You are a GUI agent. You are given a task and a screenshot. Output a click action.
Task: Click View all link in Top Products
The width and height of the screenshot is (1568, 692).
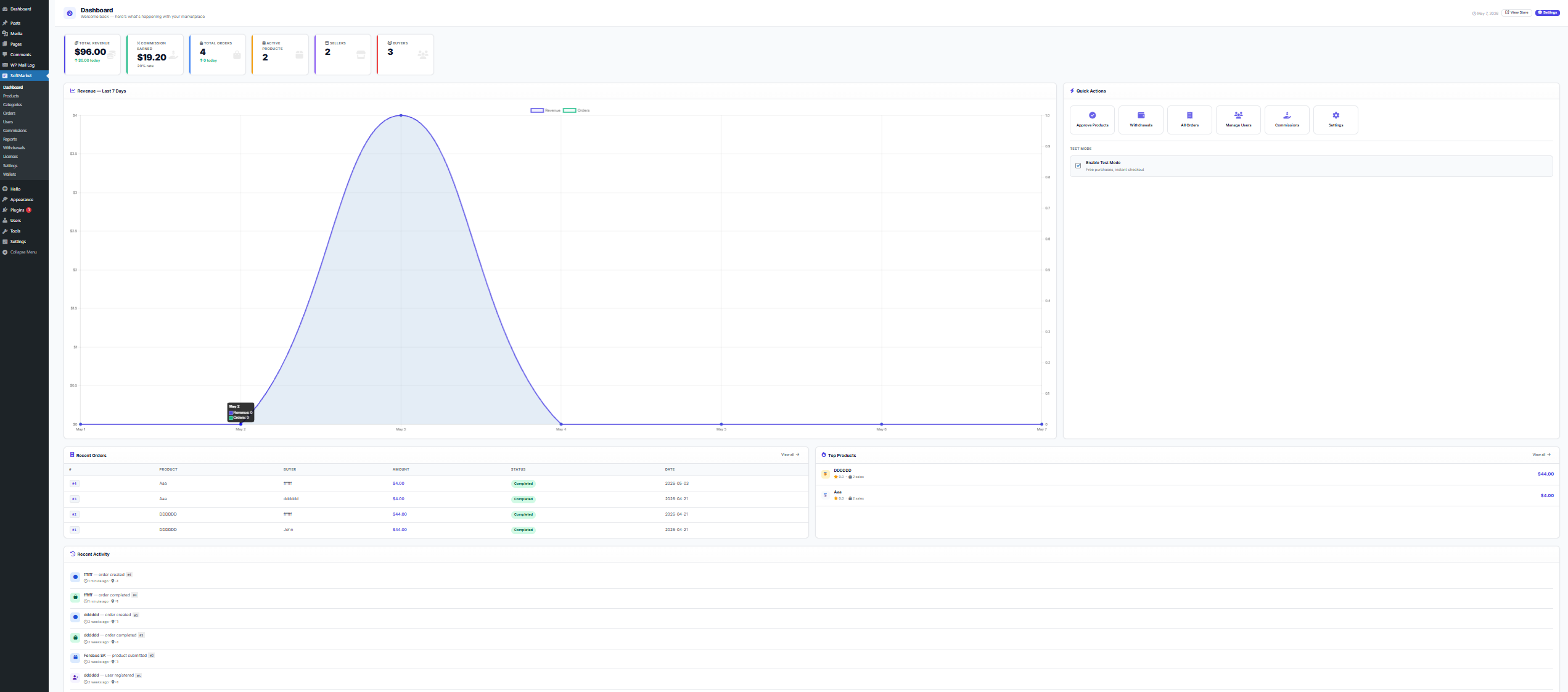(x=1541, y=455)
